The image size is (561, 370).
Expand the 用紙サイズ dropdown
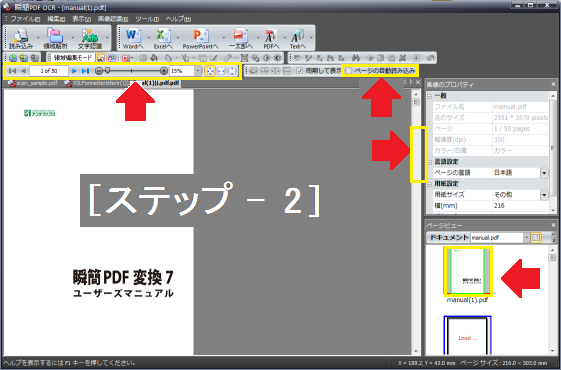(x=544, y=195)
